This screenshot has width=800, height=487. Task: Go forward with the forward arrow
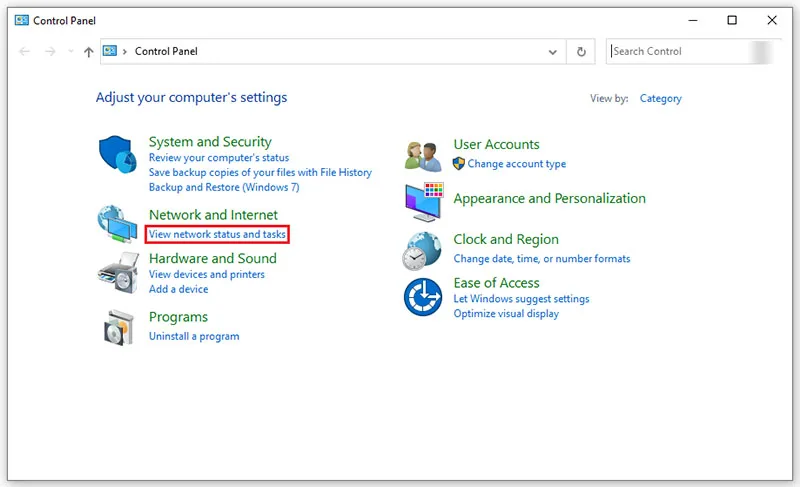[50, 52]
